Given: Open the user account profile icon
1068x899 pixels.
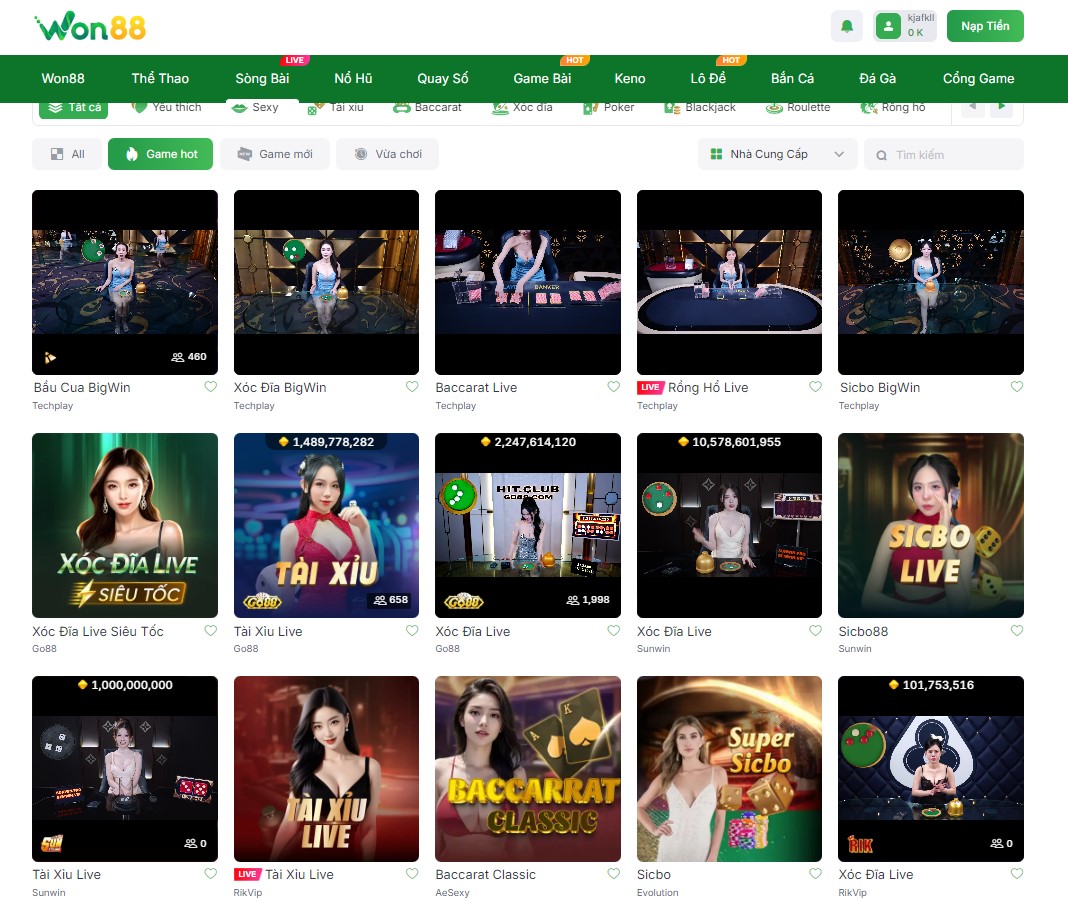Looking at the screenshot, I should pos(888,26).
